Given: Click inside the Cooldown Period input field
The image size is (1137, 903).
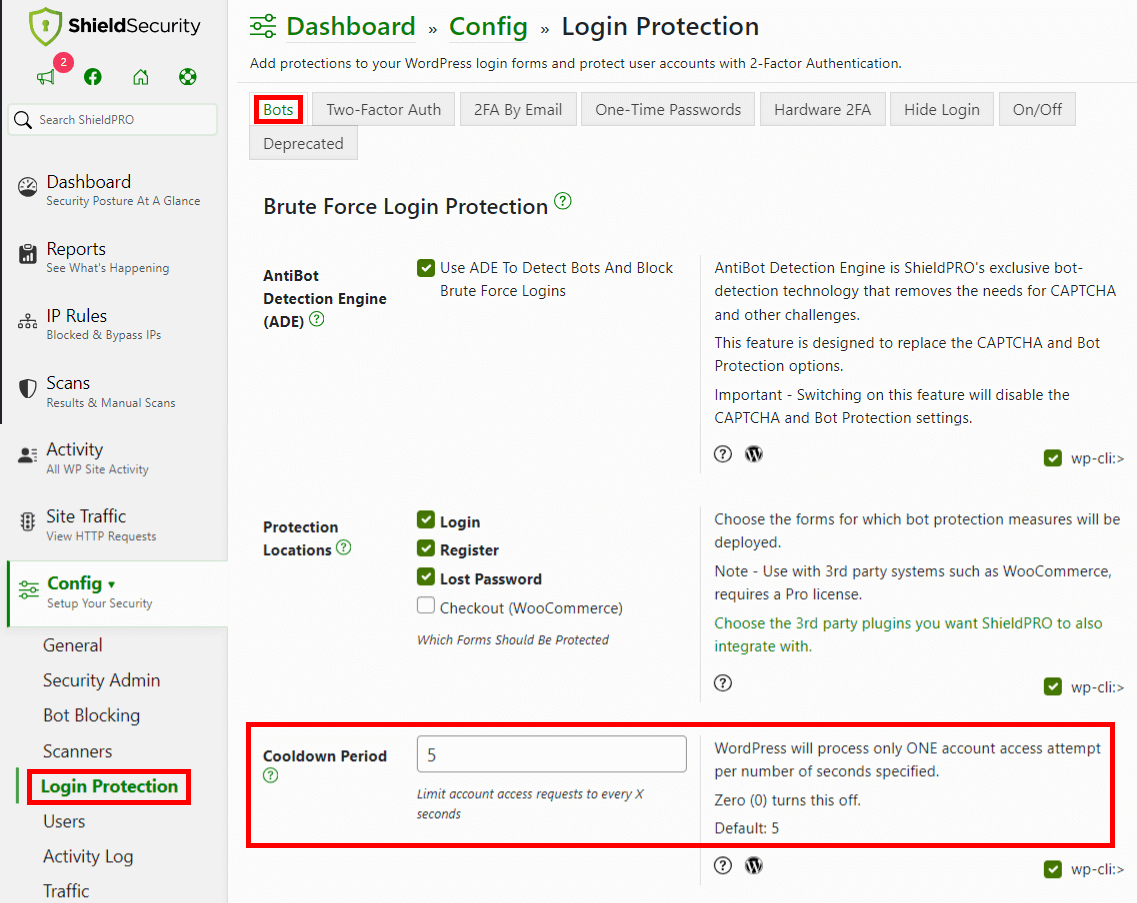Looking at the screenshot, I should point(551,754).
